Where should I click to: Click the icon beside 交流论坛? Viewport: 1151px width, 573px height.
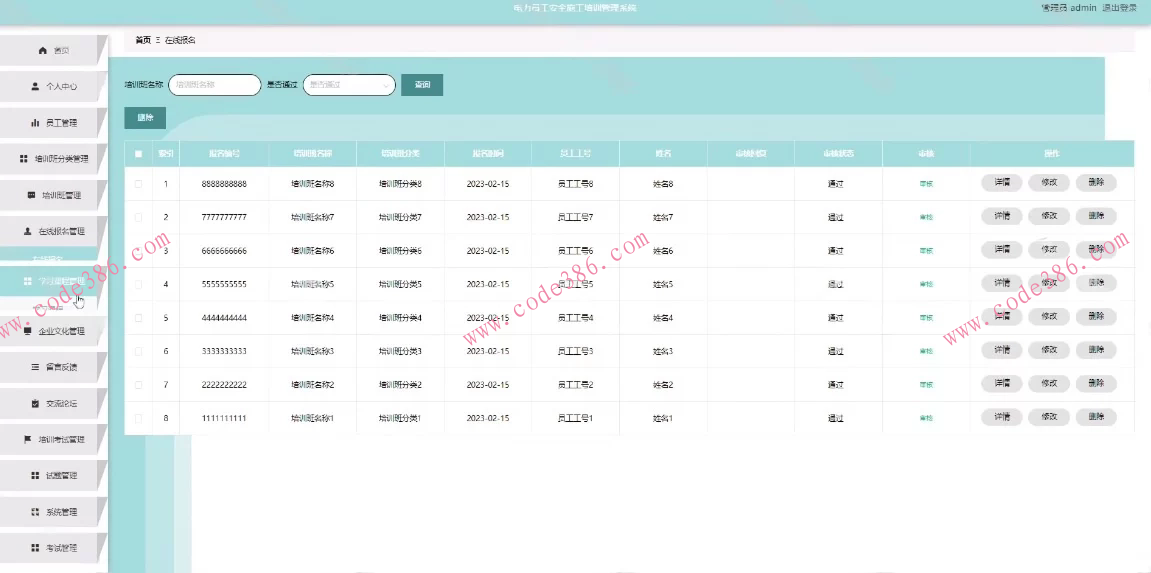(x=35, y=403)
